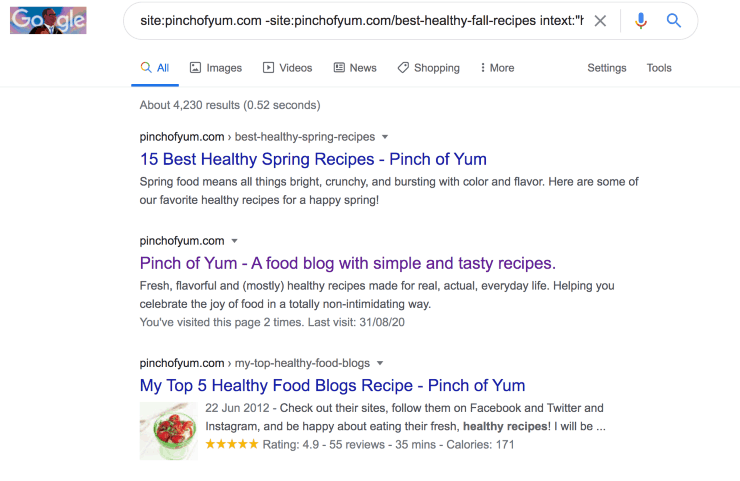Expand dropdown arrow next to my-top-healthy-food-blogs URL
Viewport: 740px width, 481px height.
click(380, 363)
